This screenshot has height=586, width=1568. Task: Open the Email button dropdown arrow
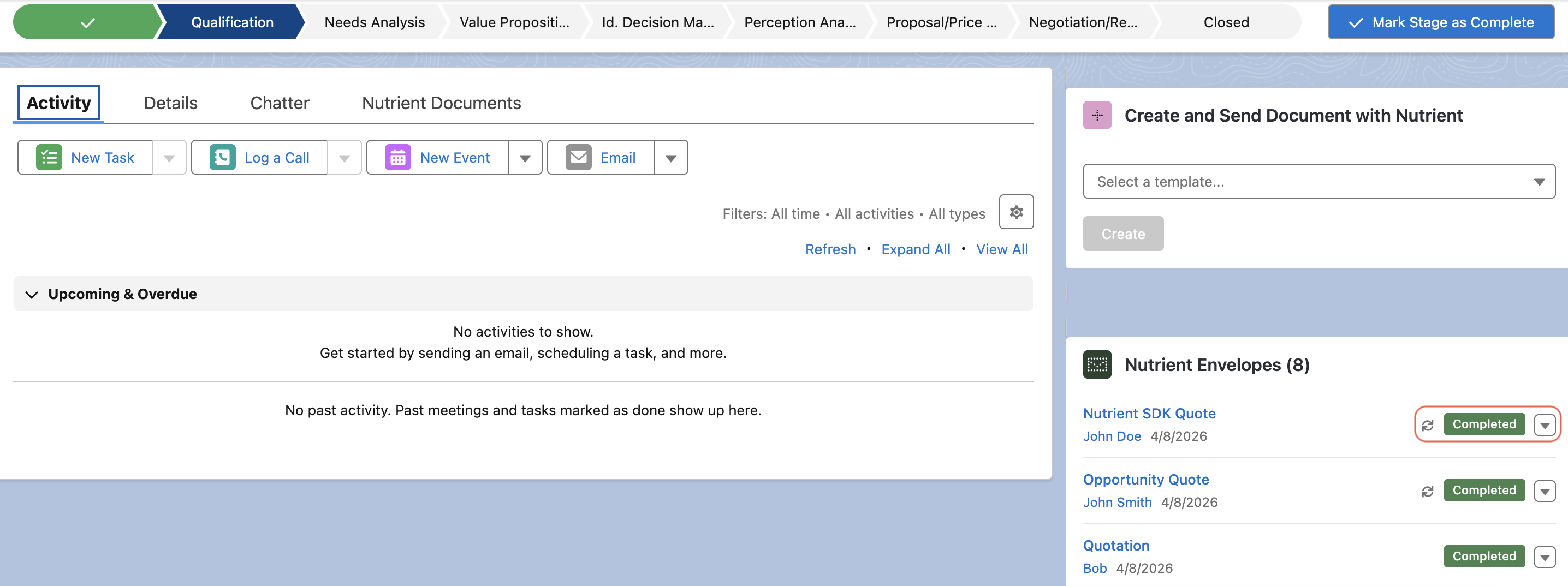[x=670, y=157]
